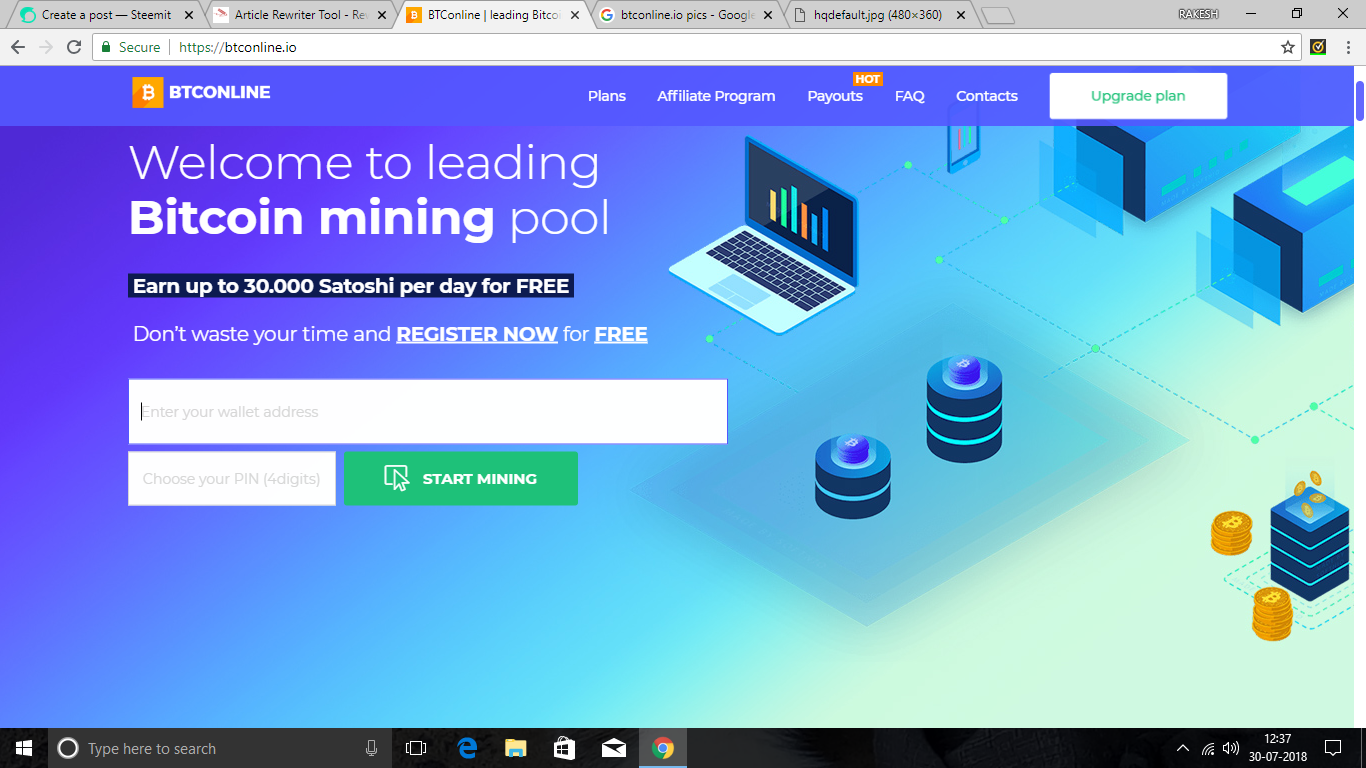
Task: Switch to the hqdefault.jpg tab
Action: [878, 15]
